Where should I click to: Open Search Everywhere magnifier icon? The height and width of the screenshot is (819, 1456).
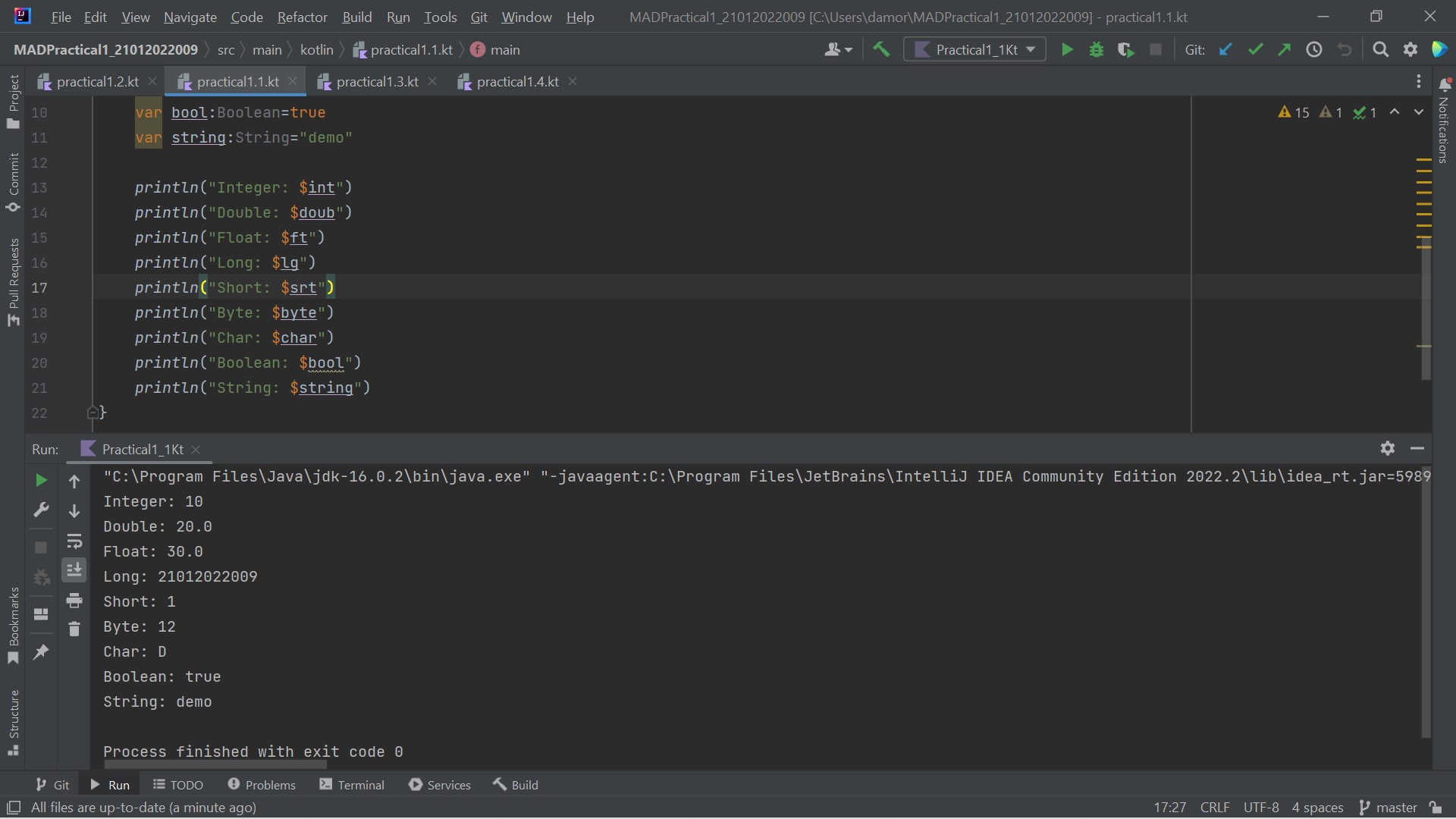(x=1380, y=49)
